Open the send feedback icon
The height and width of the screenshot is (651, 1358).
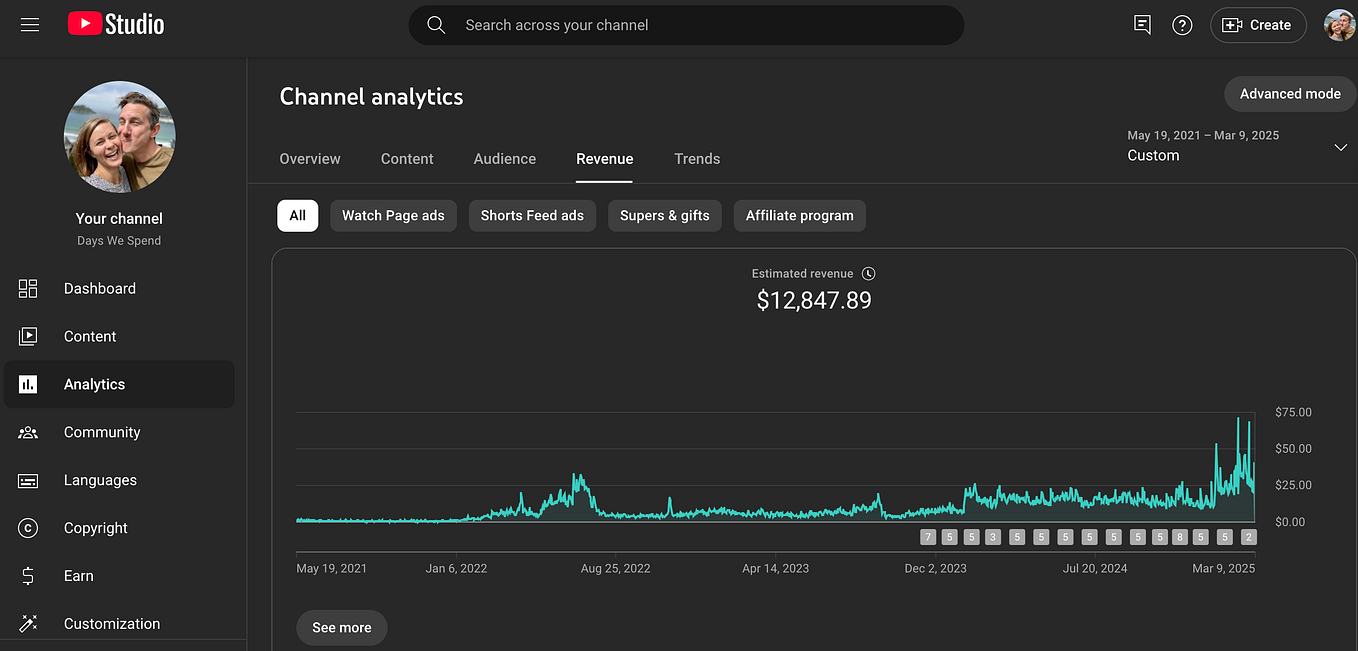(1142, 24)
